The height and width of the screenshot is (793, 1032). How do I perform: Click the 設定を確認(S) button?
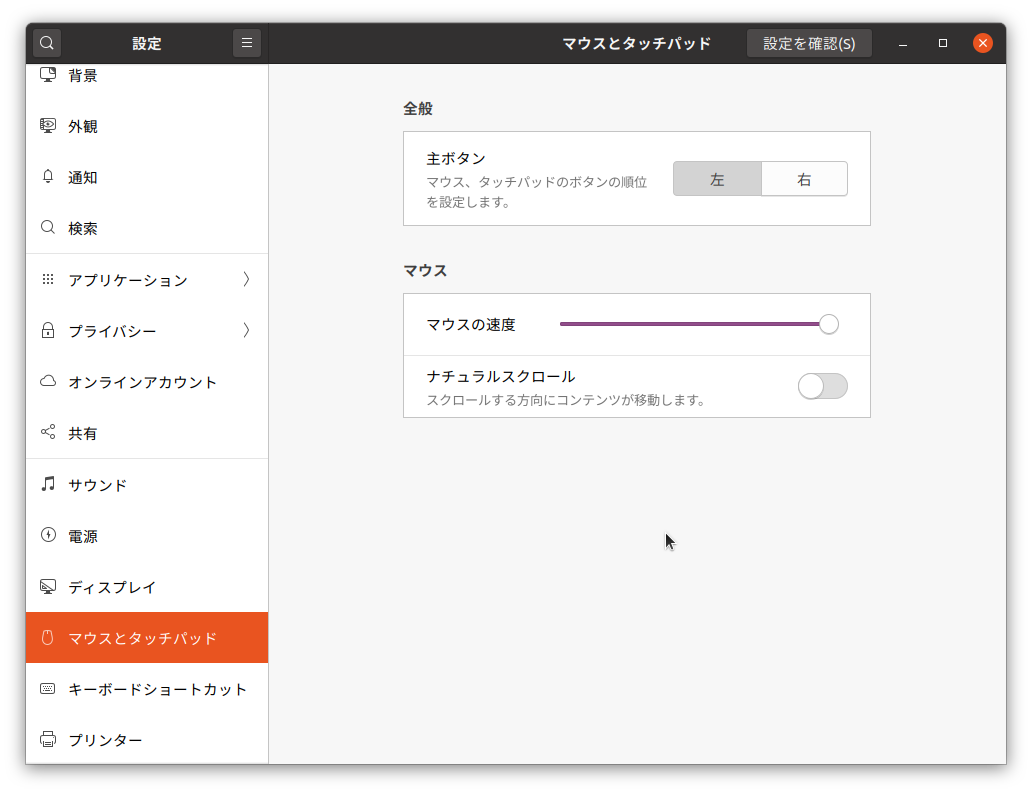(x=809, y=43)
